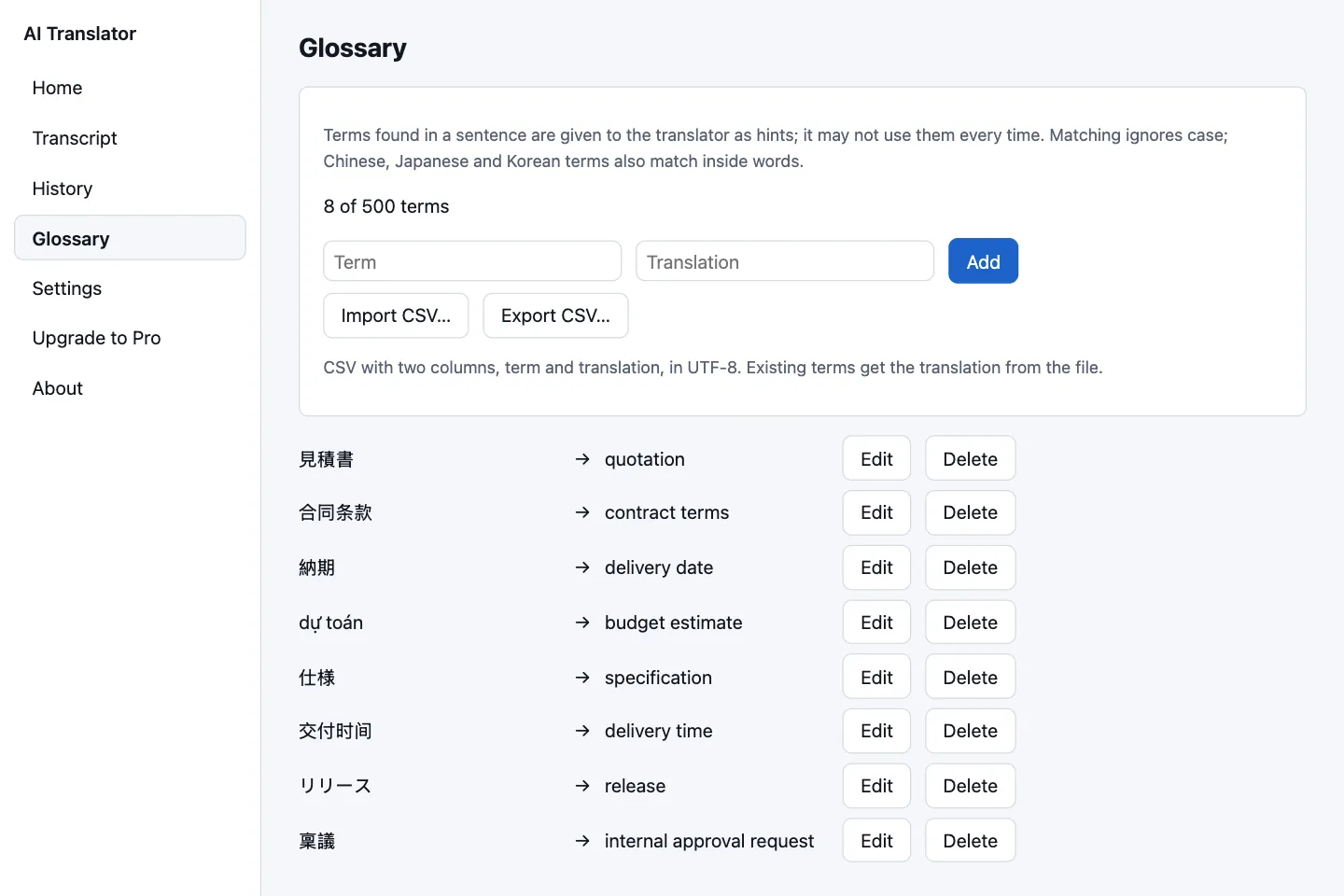
Task: Click the term text '納期'
Action: [x=316, y=567]
